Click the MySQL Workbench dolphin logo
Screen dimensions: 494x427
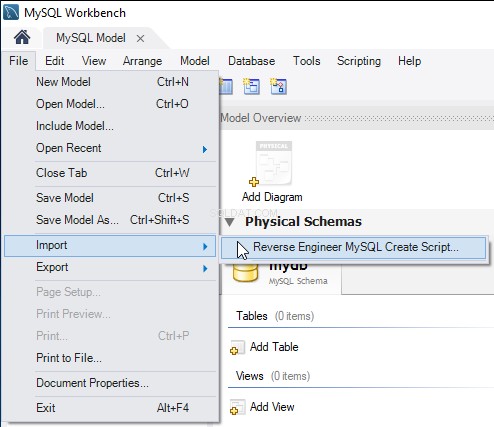(11, 13)
